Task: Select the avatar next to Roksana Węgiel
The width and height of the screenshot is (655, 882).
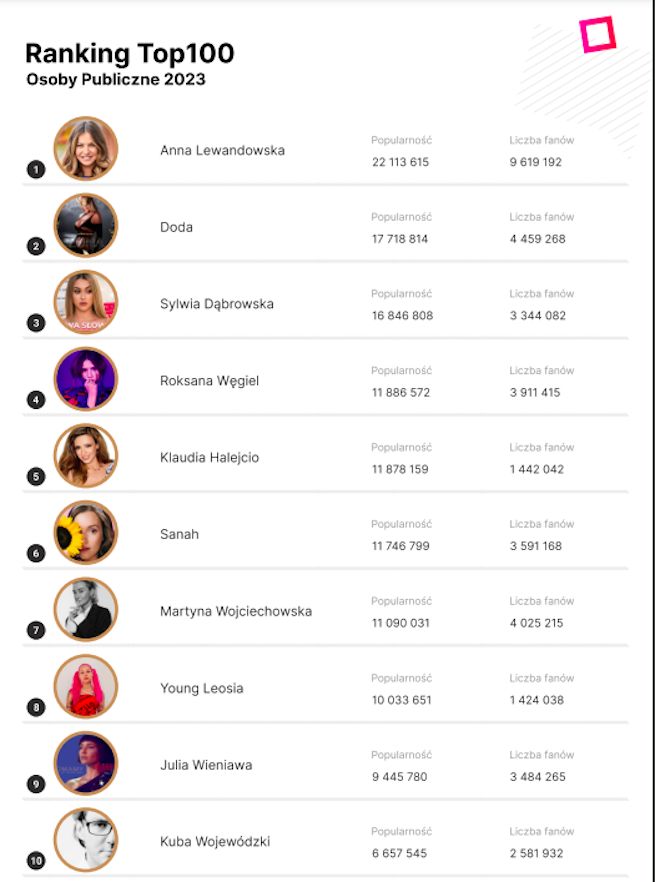Action: click(x=86, y=379)
